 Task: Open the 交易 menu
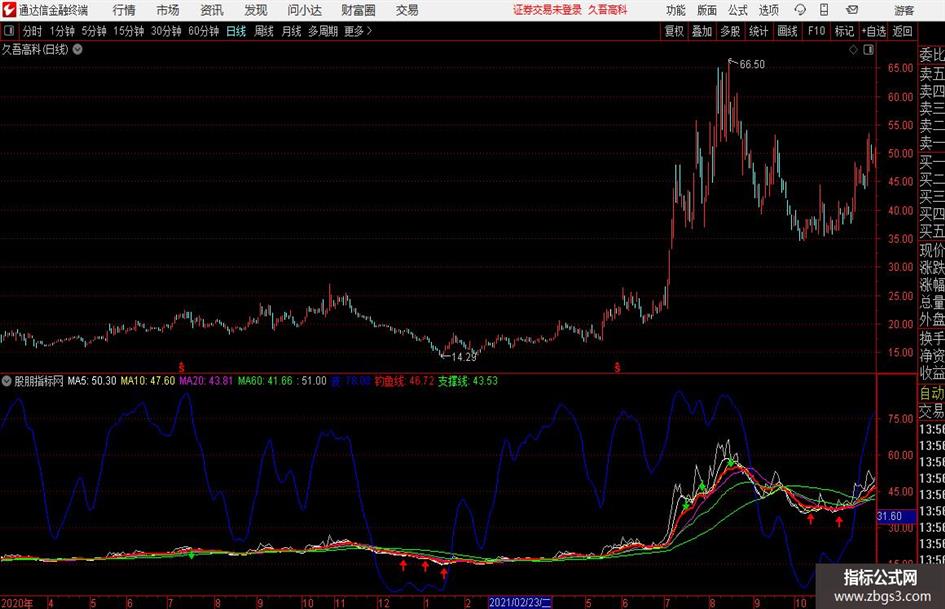tap(407, 10)
